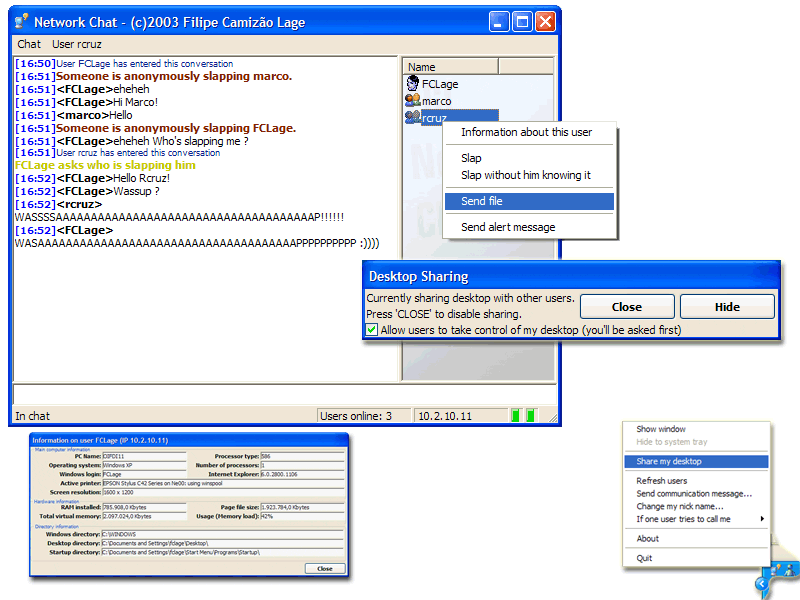The image size is (800, 600).
Task: Select 'Slap without him knowing it'
Action: [525, 175]
